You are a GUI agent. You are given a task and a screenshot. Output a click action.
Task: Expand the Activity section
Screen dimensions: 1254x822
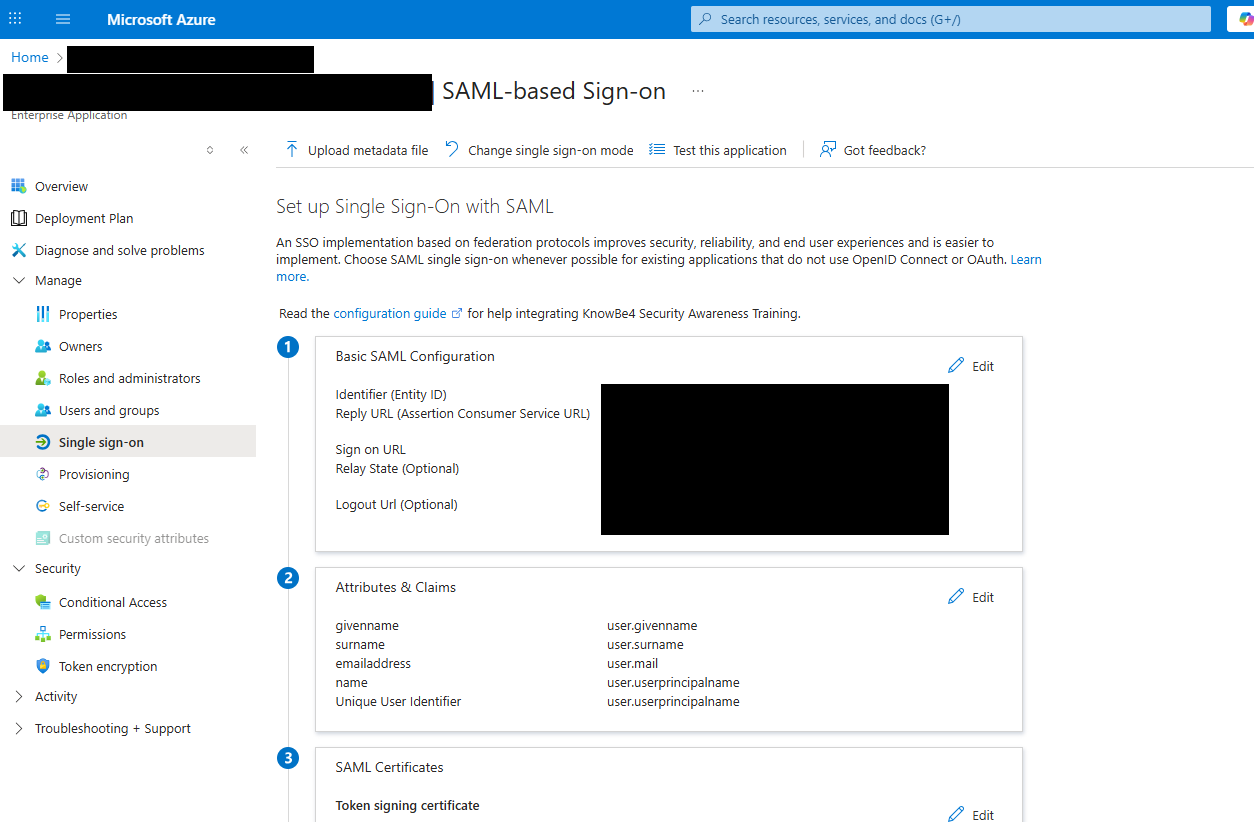tap(18, 697)
